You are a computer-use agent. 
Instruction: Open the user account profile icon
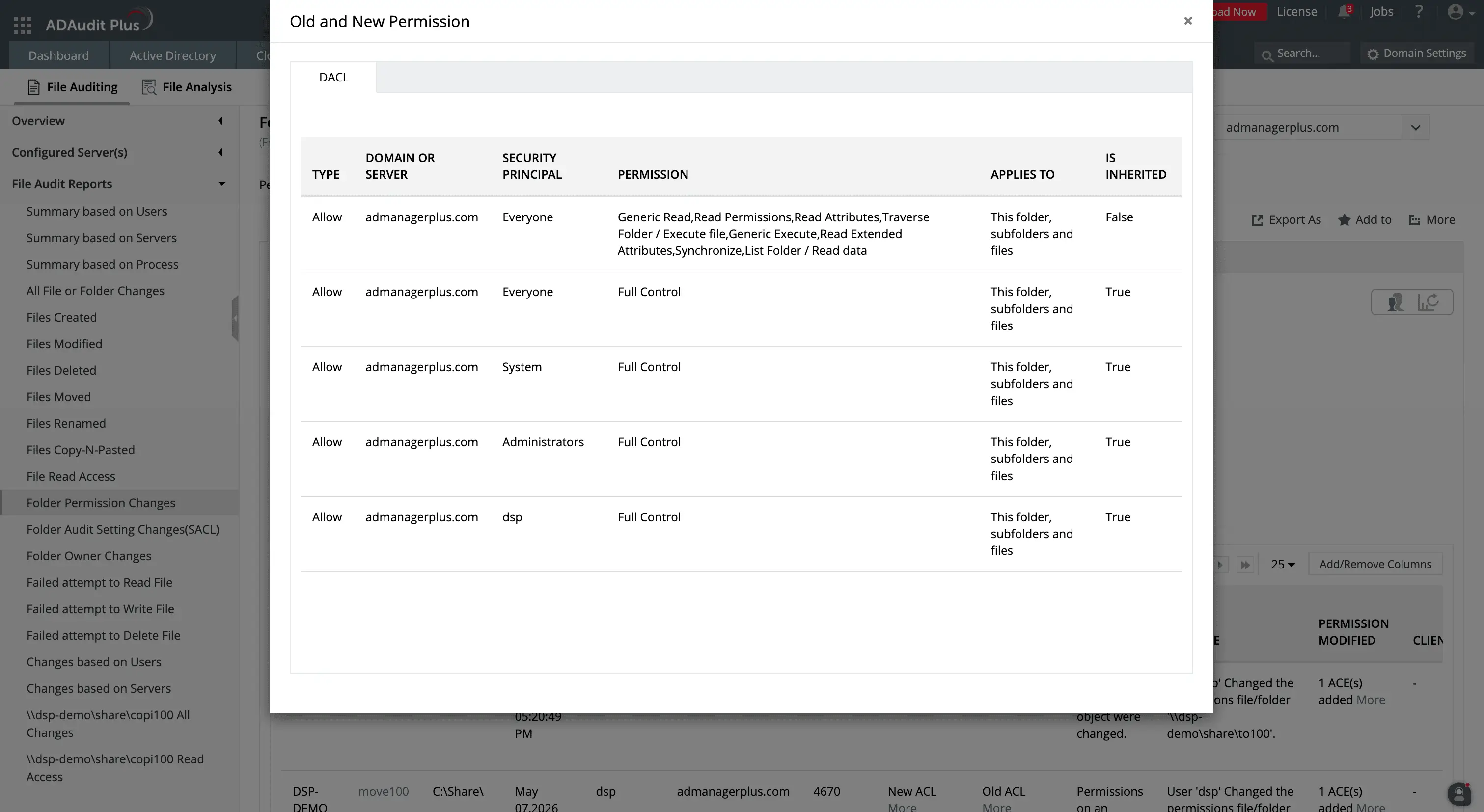coord(1455,11)
